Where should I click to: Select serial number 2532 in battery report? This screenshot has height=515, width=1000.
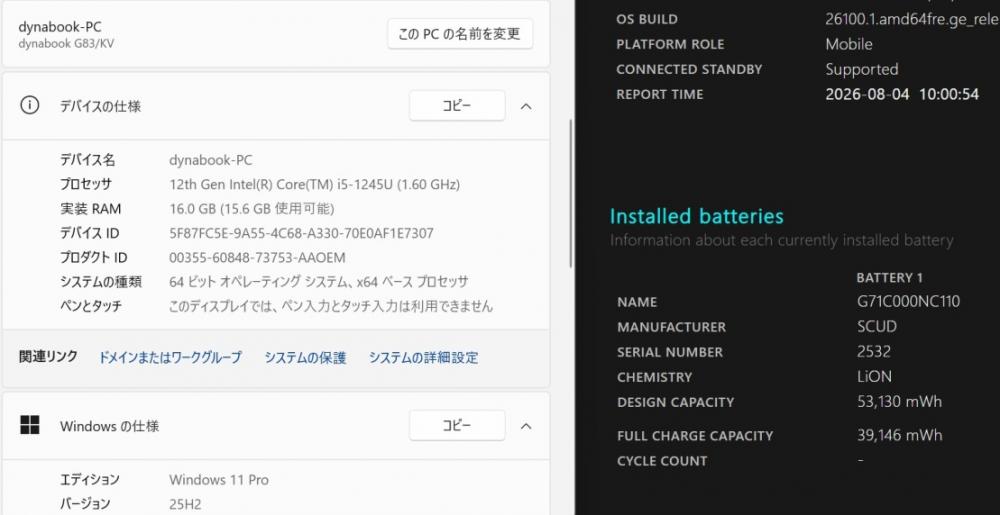click(874, 352)
